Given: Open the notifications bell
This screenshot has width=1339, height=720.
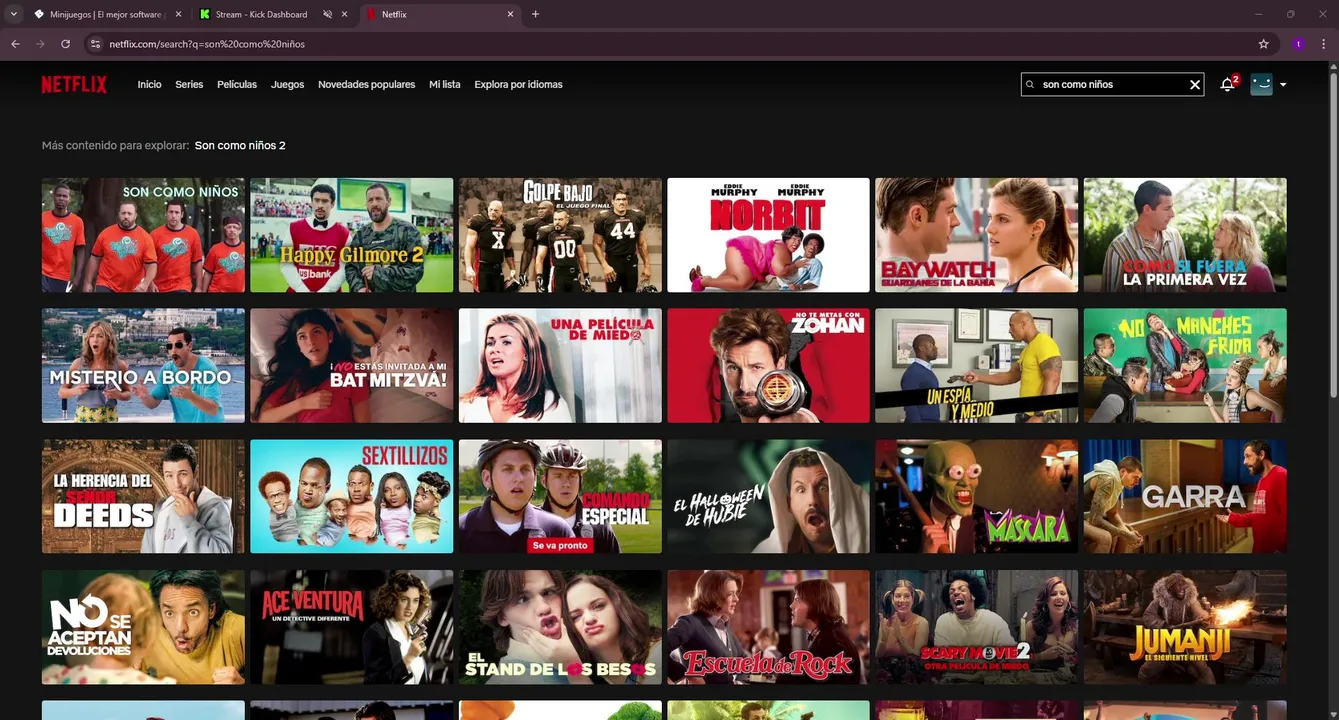Looking at the screenshot, I should pyautogui.click(x=1227, y=85).
